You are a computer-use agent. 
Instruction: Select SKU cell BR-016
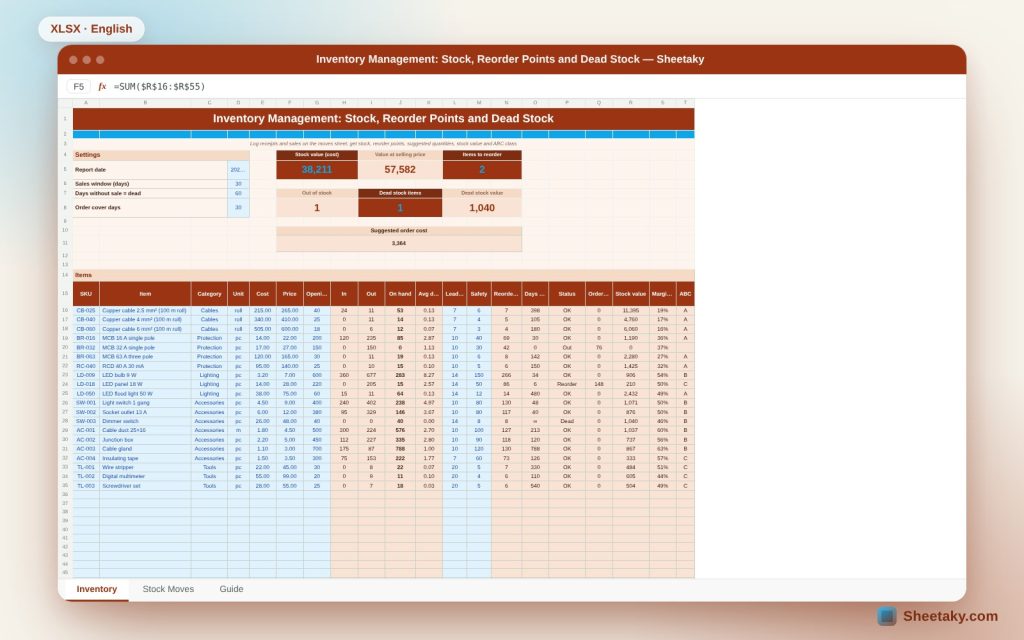(86, 338)
